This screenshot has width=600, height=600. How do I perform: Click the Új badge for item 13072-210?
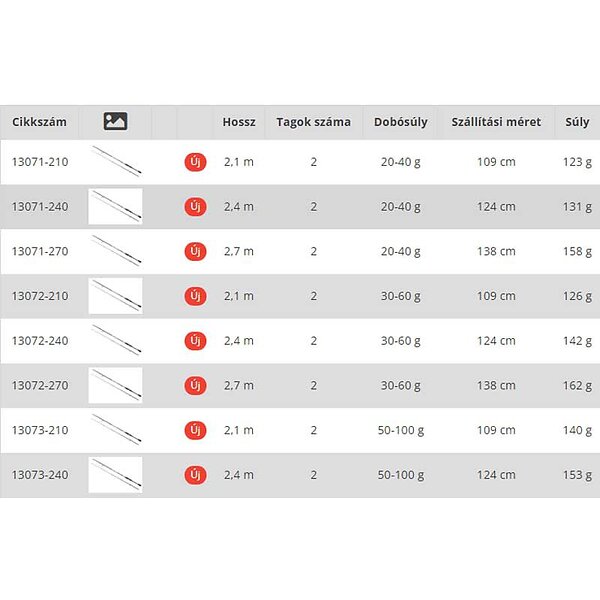194,296
